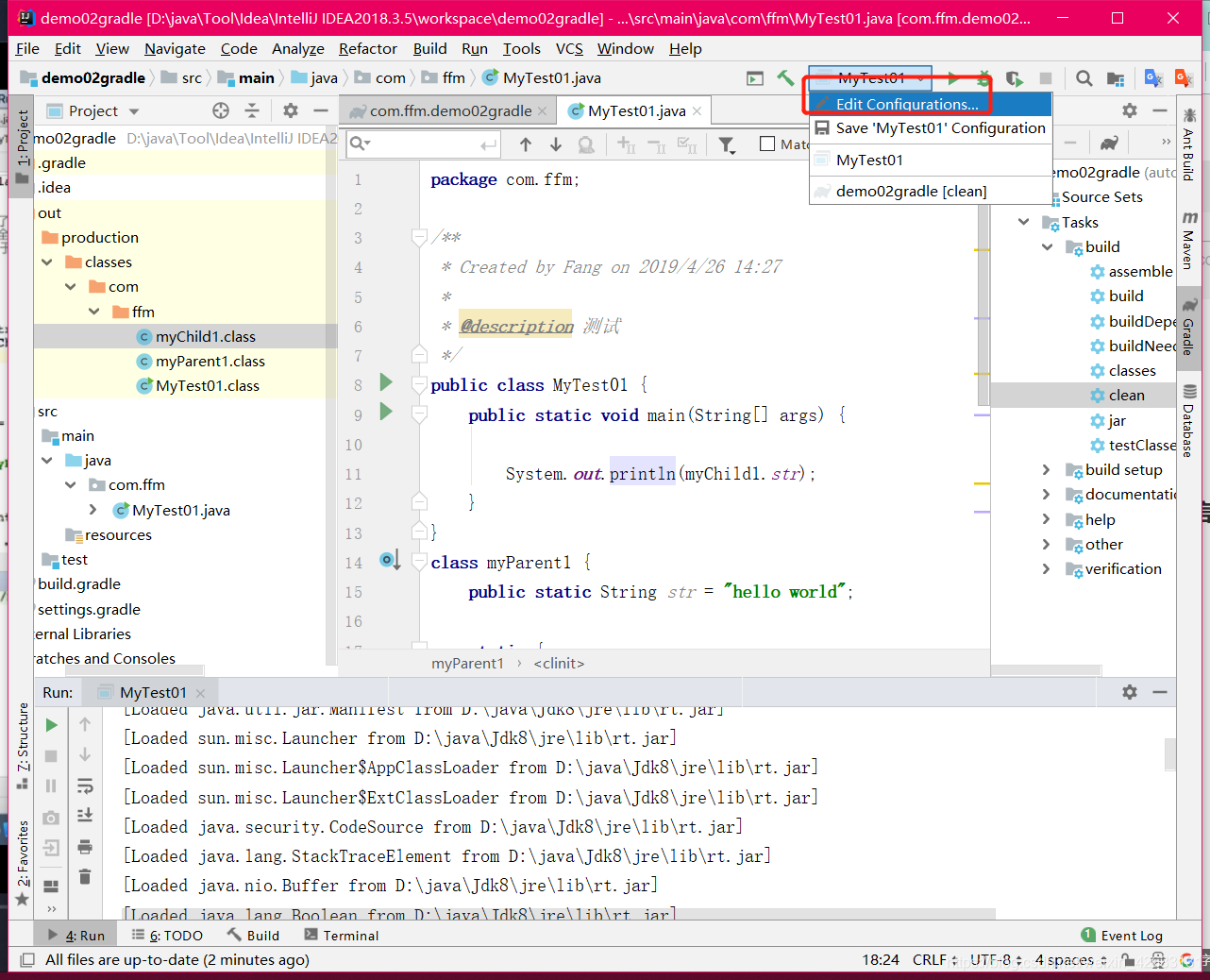Open the MyTest01 run configuration dropdown
Image resolution: width=1210 pixels, height=980 pixels.
point(870,77)
